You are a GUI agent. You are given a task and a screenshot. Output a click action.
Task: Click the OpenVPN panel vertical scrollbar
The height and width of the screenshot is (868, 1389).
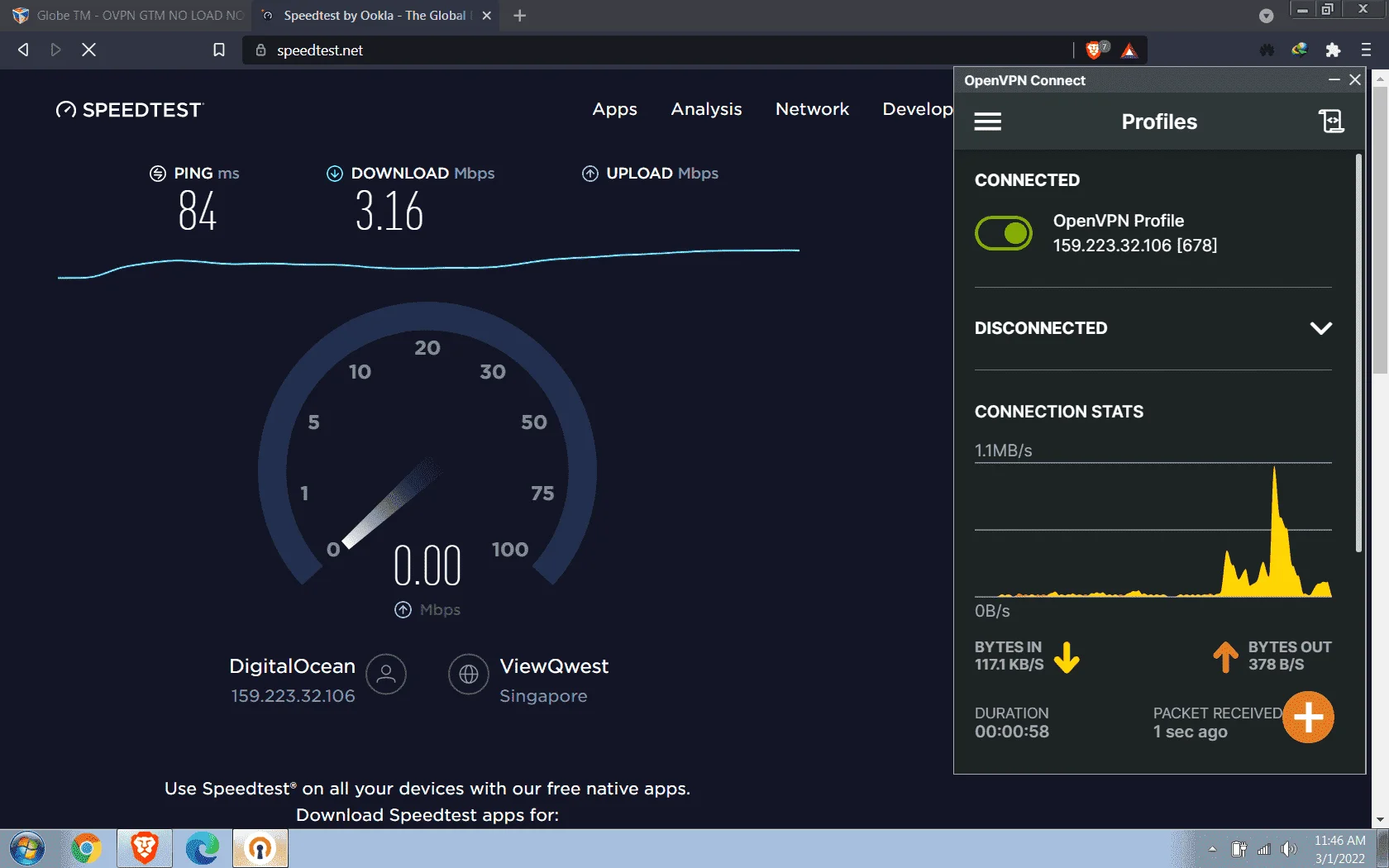[1358, 353]
